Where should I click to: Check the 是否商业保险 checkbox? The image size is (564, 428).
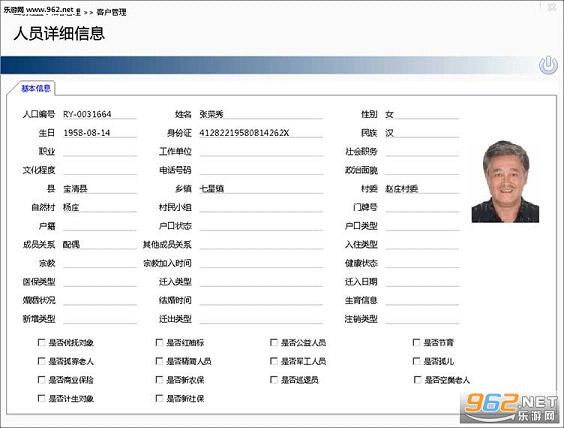click(x=41, y=379)
